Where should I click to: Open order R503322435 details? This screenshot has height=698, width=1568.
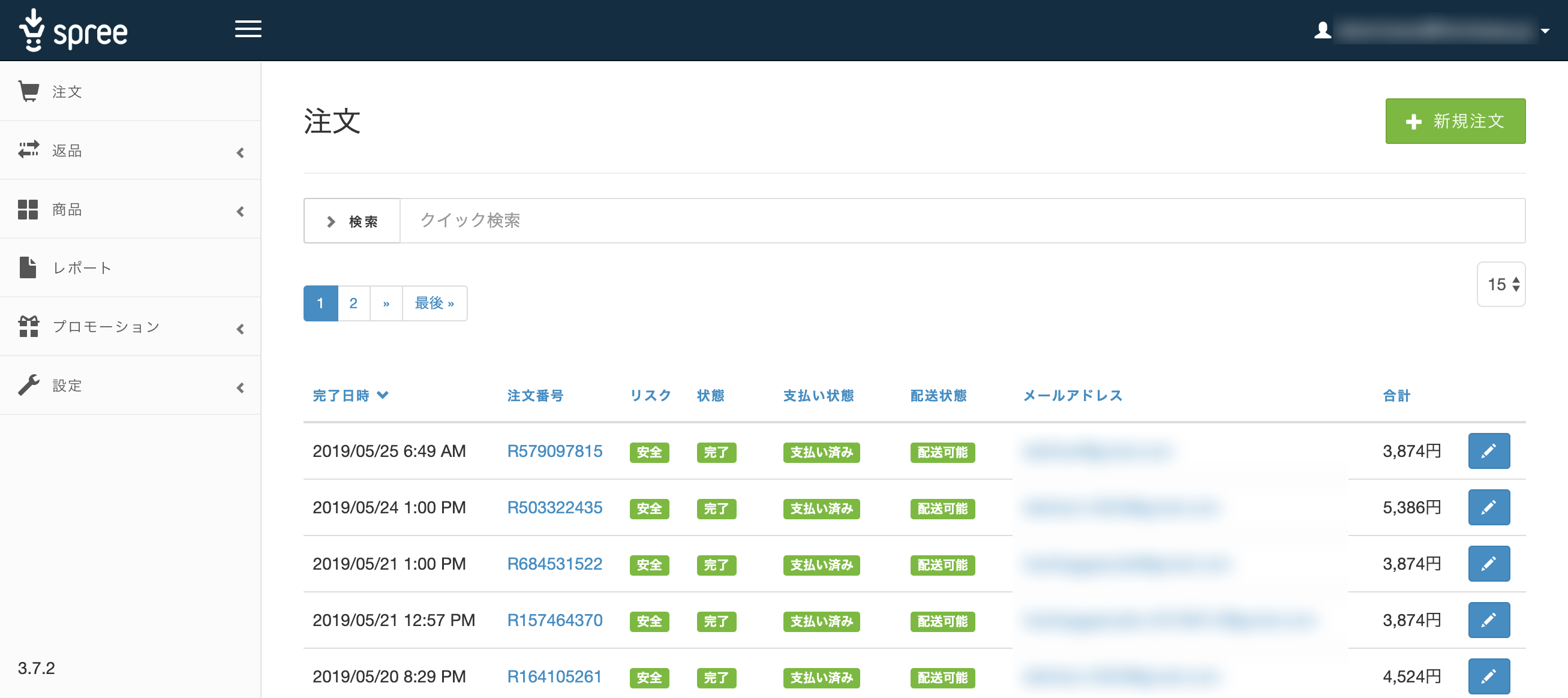(554, 507)
